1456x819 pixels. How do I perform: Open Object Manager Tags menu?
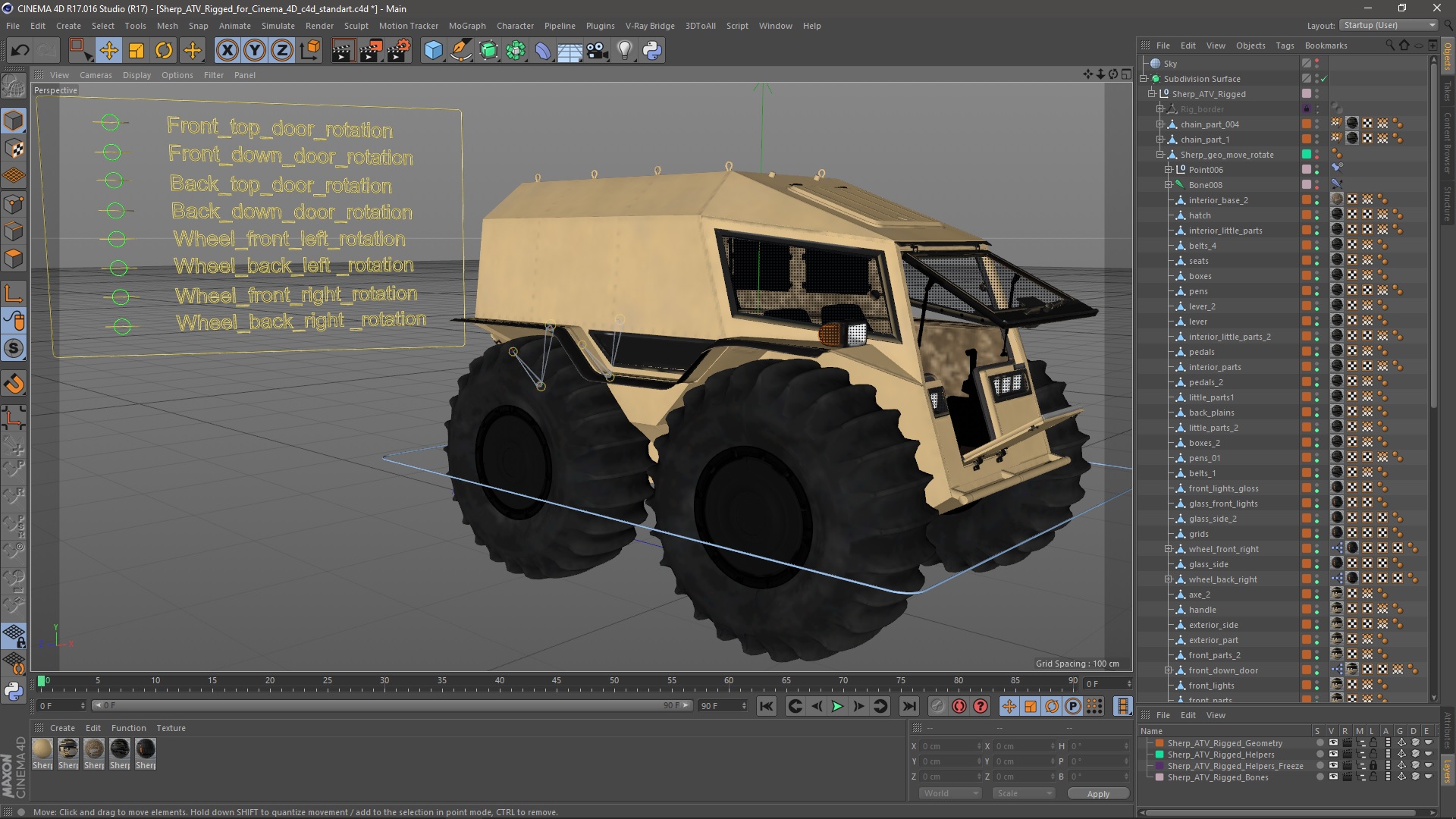click(1285, 45)
